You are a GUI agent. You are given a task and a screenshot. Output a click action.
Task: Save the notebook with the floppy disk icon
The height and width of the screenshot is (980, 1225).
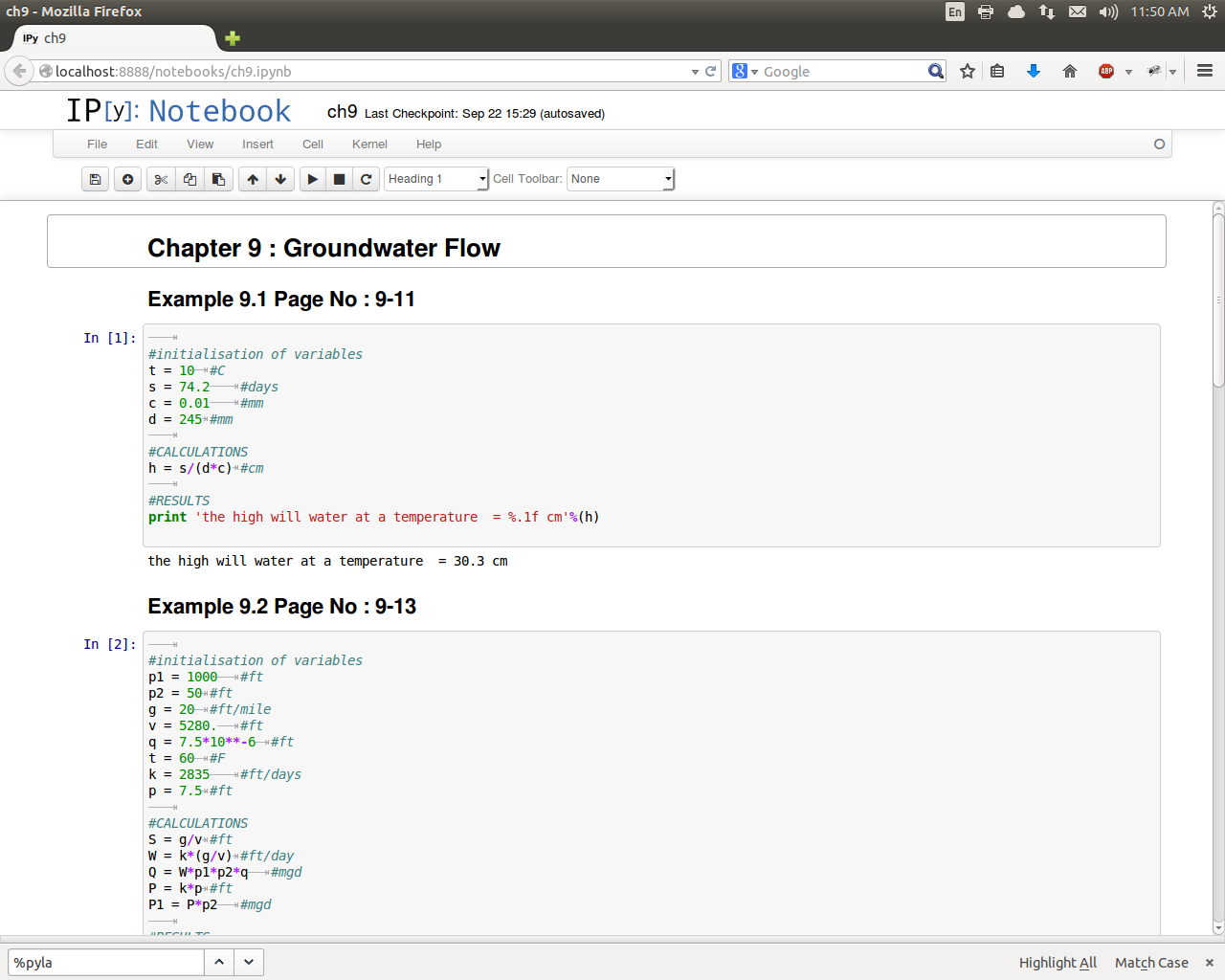pos(95,179)
